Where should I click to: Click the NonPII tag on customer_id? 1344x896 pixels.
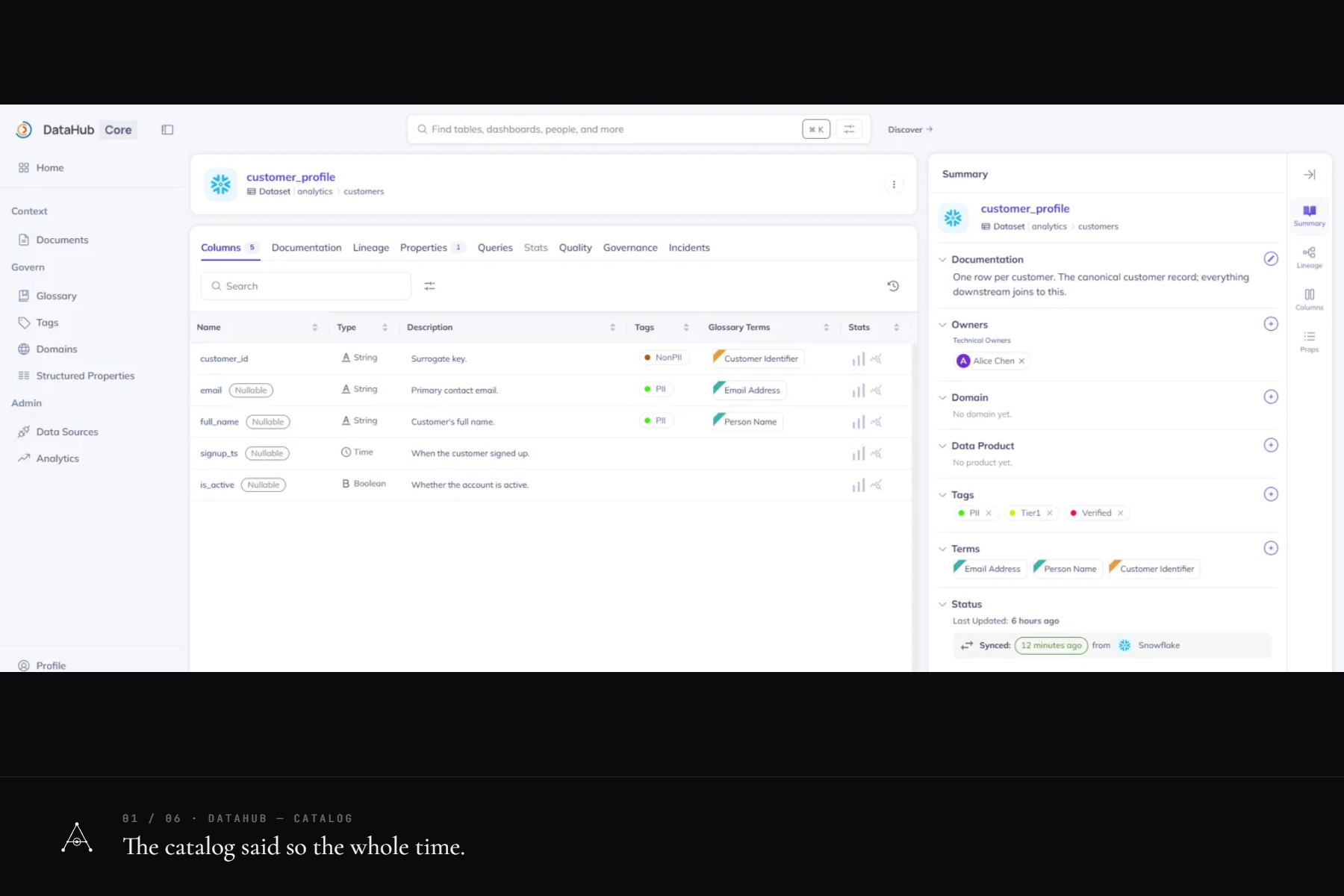[x=663, y=358]
